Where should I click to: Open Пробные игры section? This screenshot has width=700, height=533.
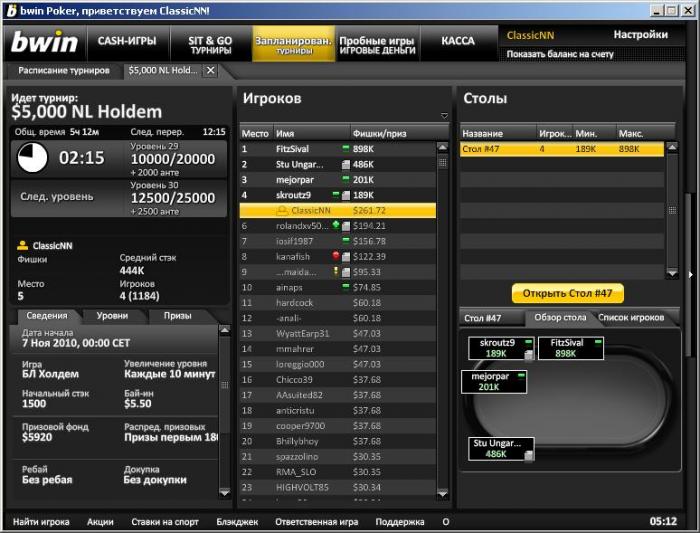click(x=377, y=45)
